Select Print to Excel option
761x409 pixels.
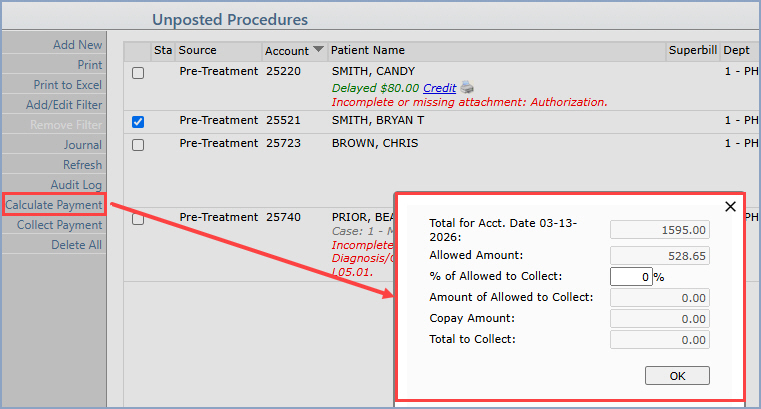pos(67,85)
